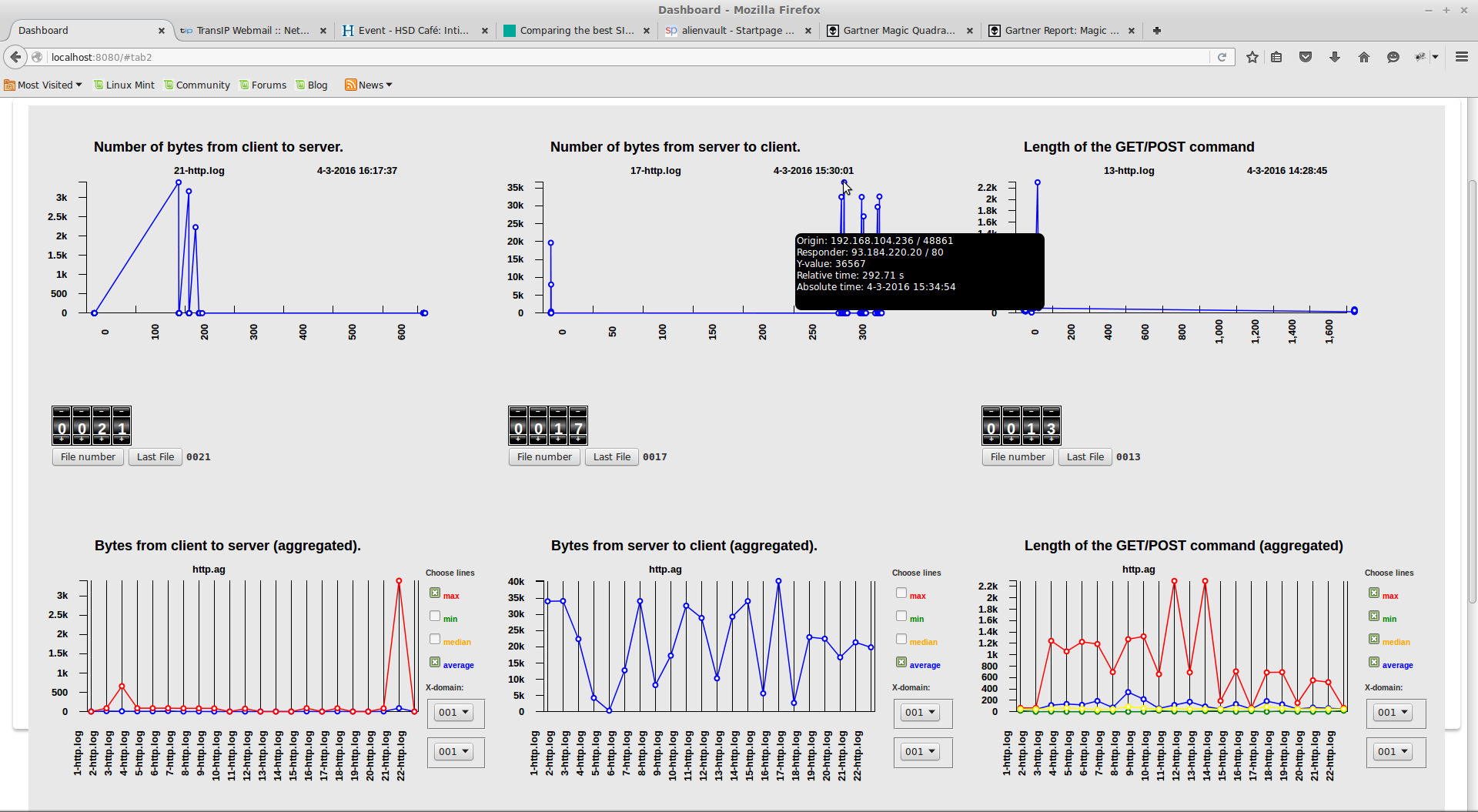
Task: Decrement the last digit of the 0021 counter
Action: point(122,412)
